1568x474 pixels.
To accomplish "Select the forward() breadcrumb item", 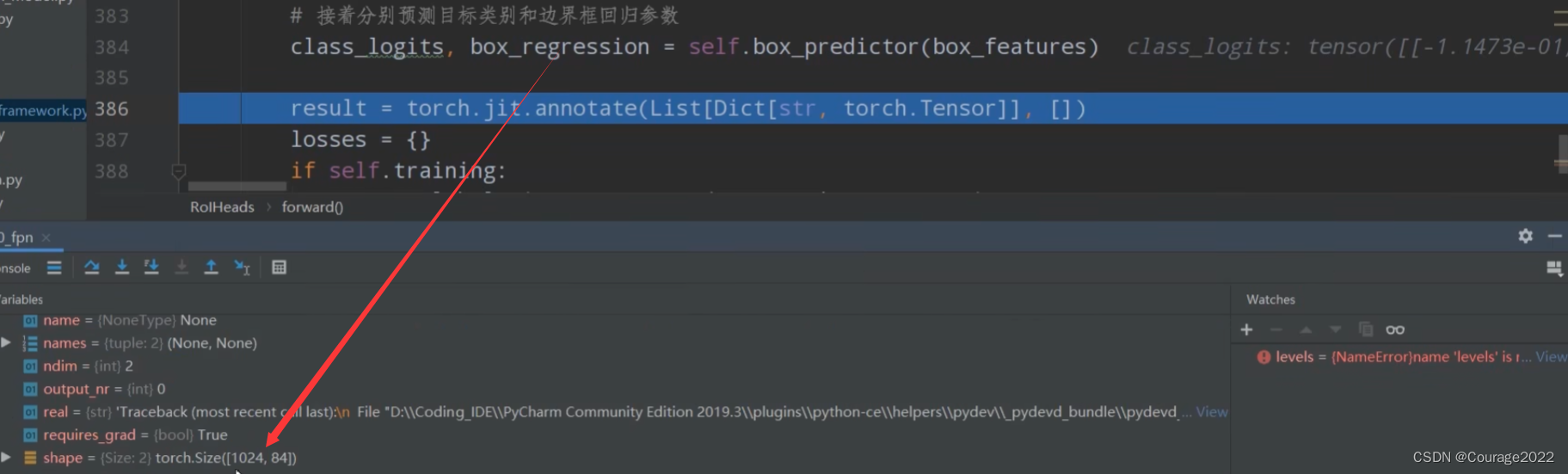I will point(312,207).
